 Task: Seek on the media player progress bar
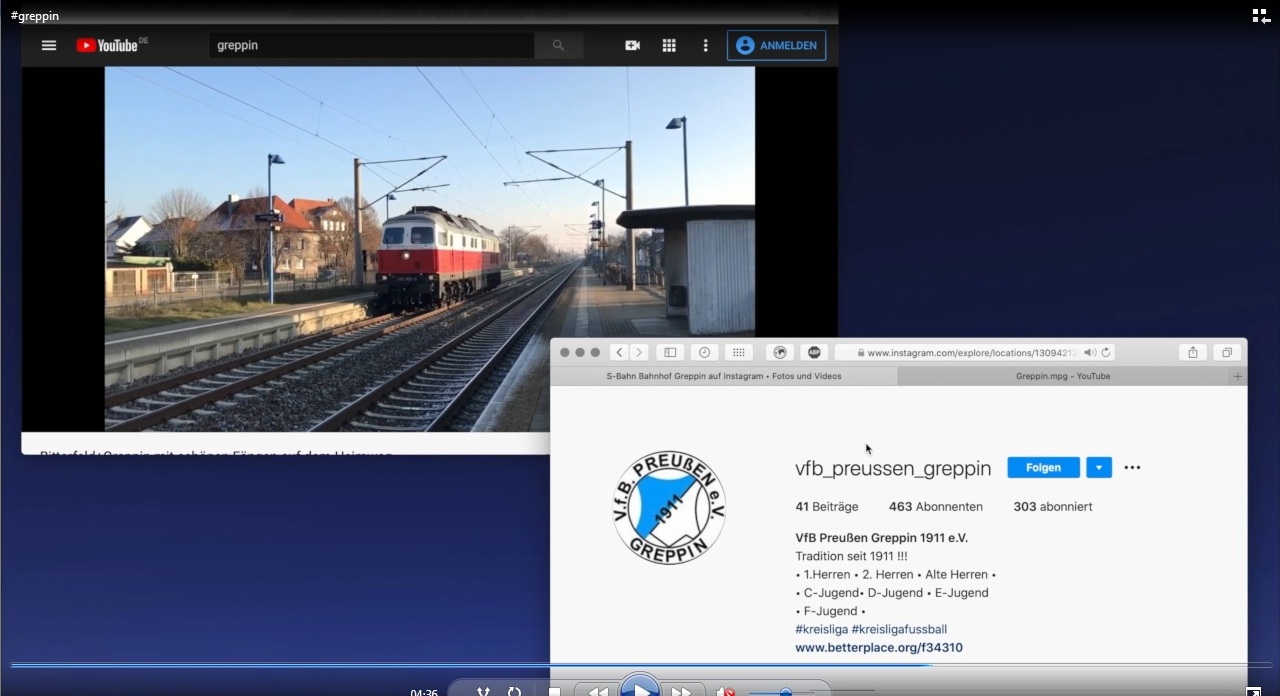coord(640,665)
